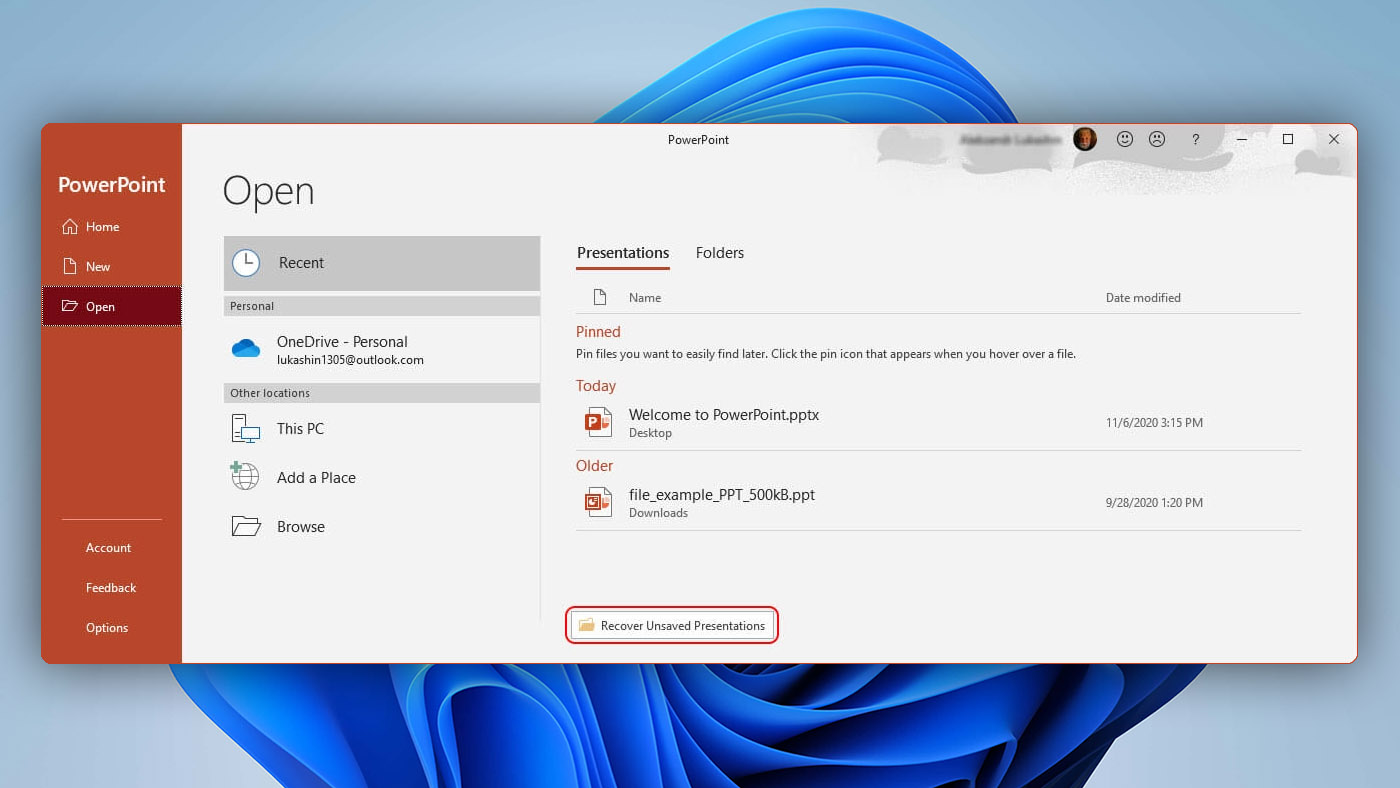Click the OneDrive cloud icon

246,349
